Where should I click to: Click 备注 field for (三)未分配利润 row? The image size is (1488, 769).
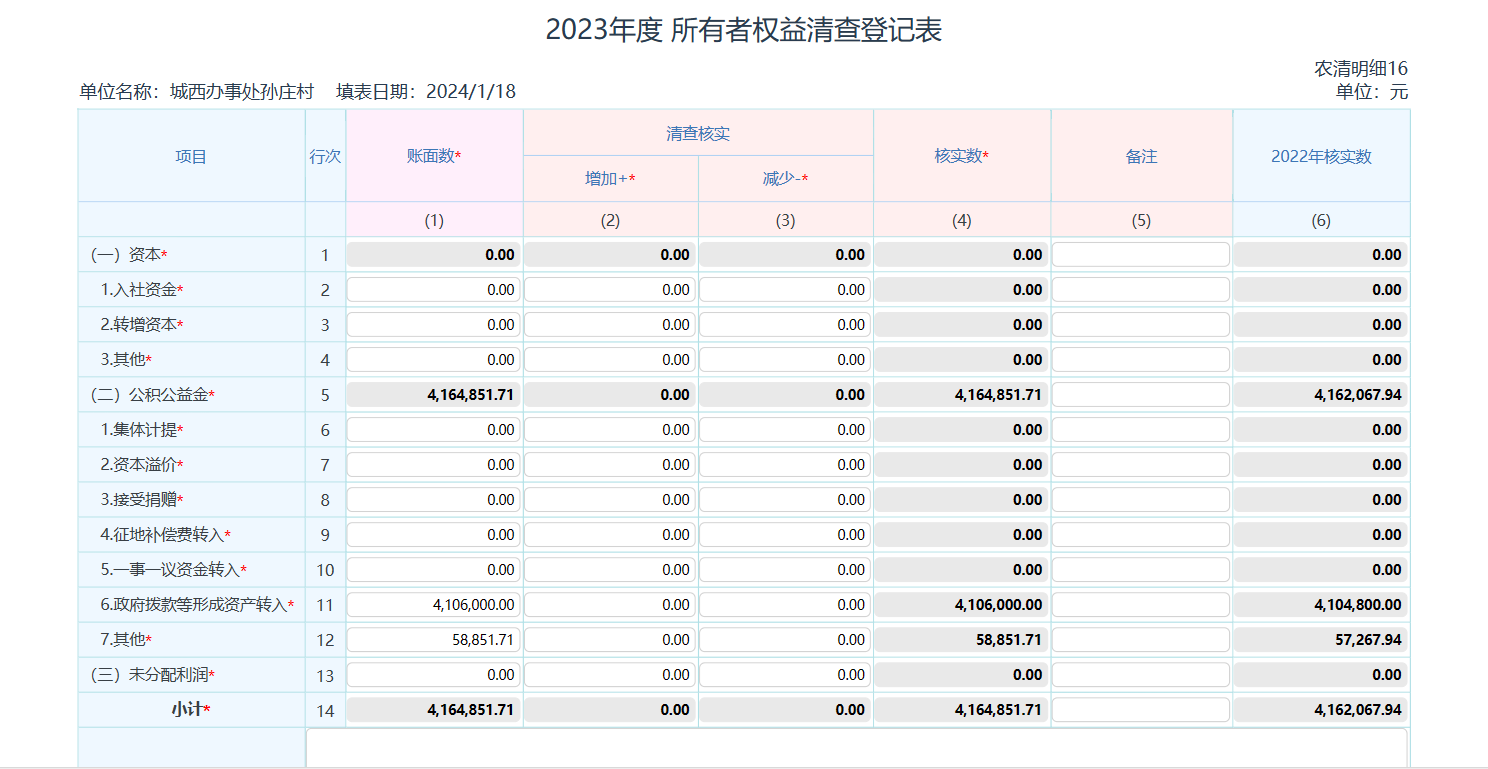(1141, 675)
